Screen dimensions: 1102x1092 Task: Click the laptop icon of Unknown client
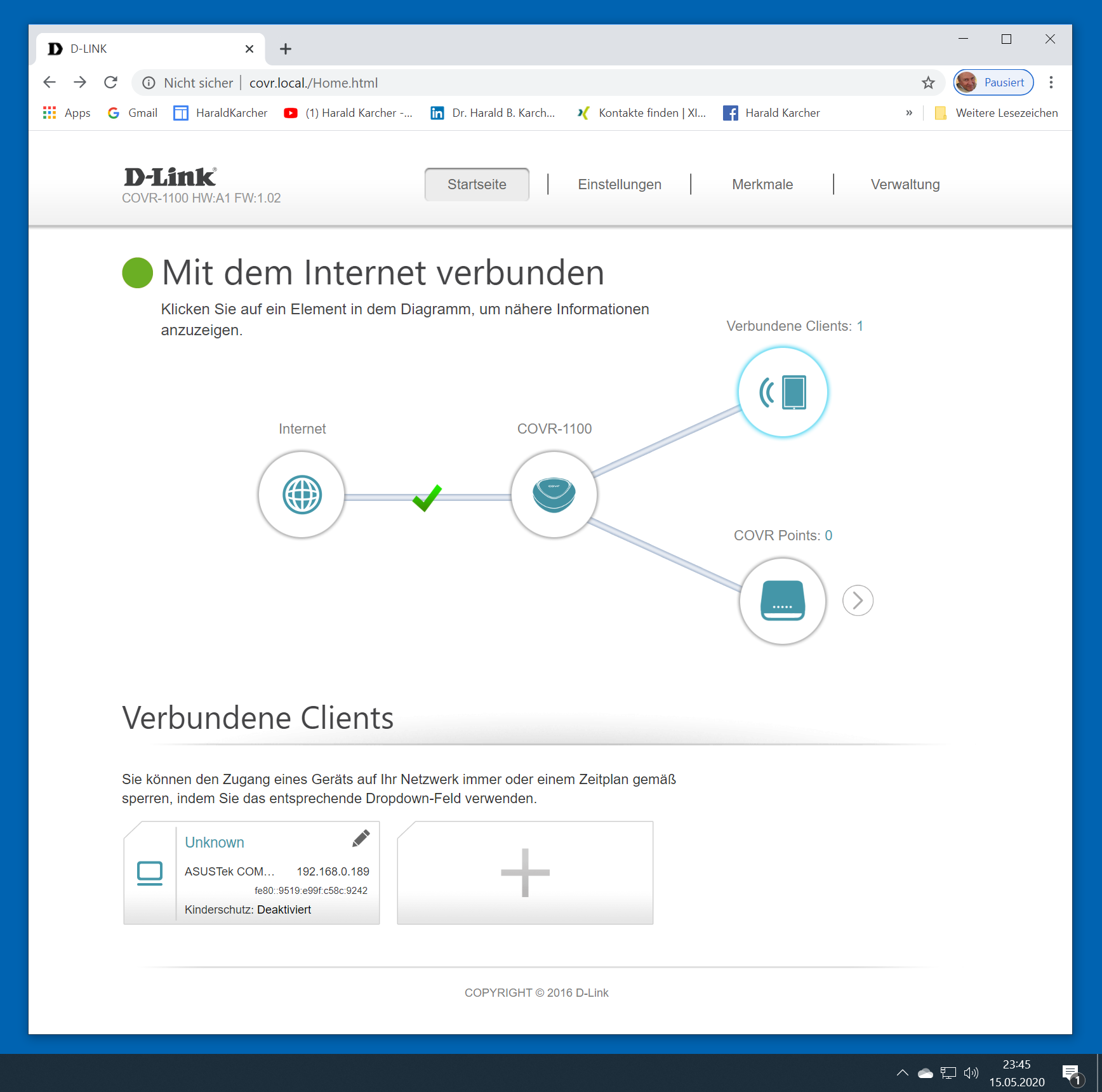coord(150,873)
